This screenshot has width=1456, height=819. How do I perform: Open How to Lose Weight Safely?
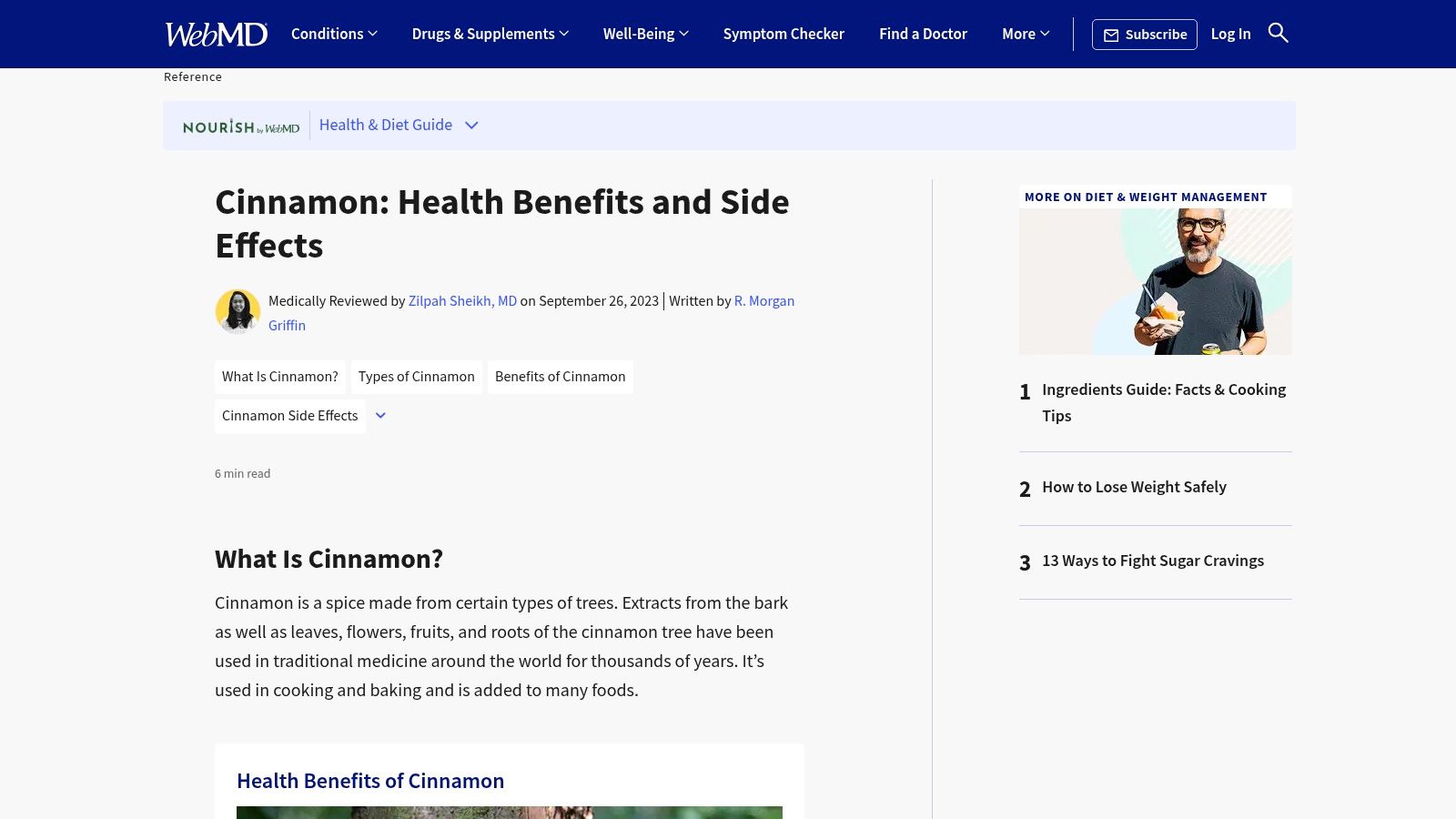click(x=1134, y=487)
